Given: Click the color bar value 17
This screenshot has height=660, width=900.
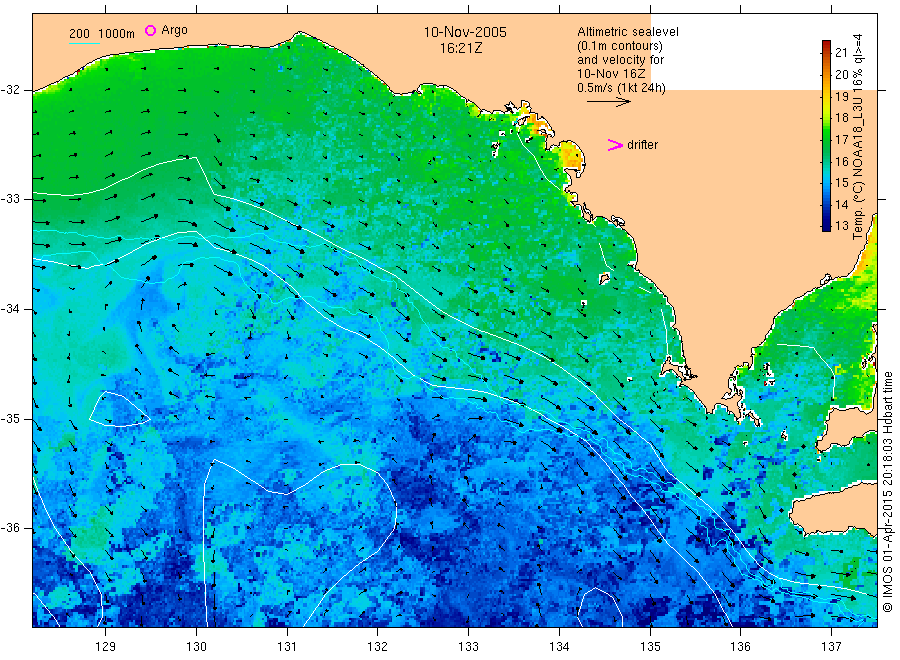Looking at the screenshot, I should coord(841,139).
